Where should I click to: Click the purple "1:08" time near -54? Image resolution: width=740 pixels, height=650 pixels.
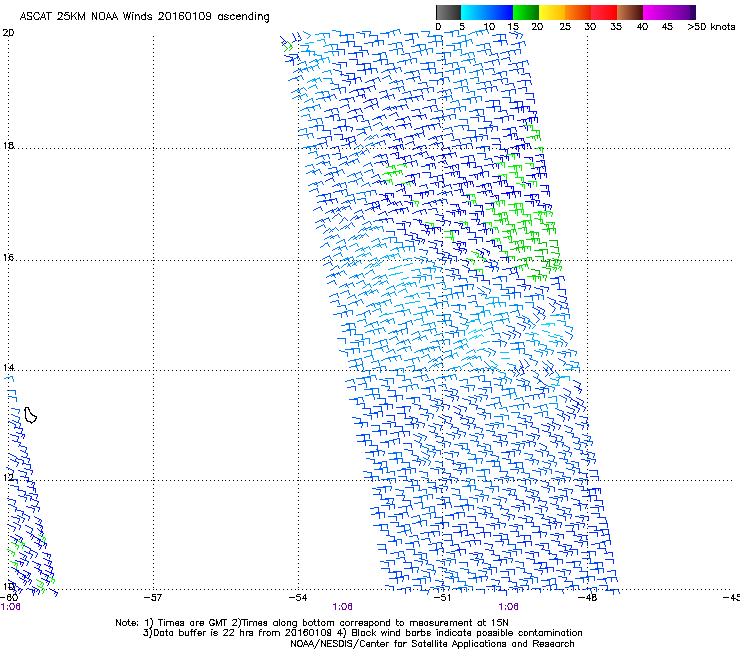(343, 607)
